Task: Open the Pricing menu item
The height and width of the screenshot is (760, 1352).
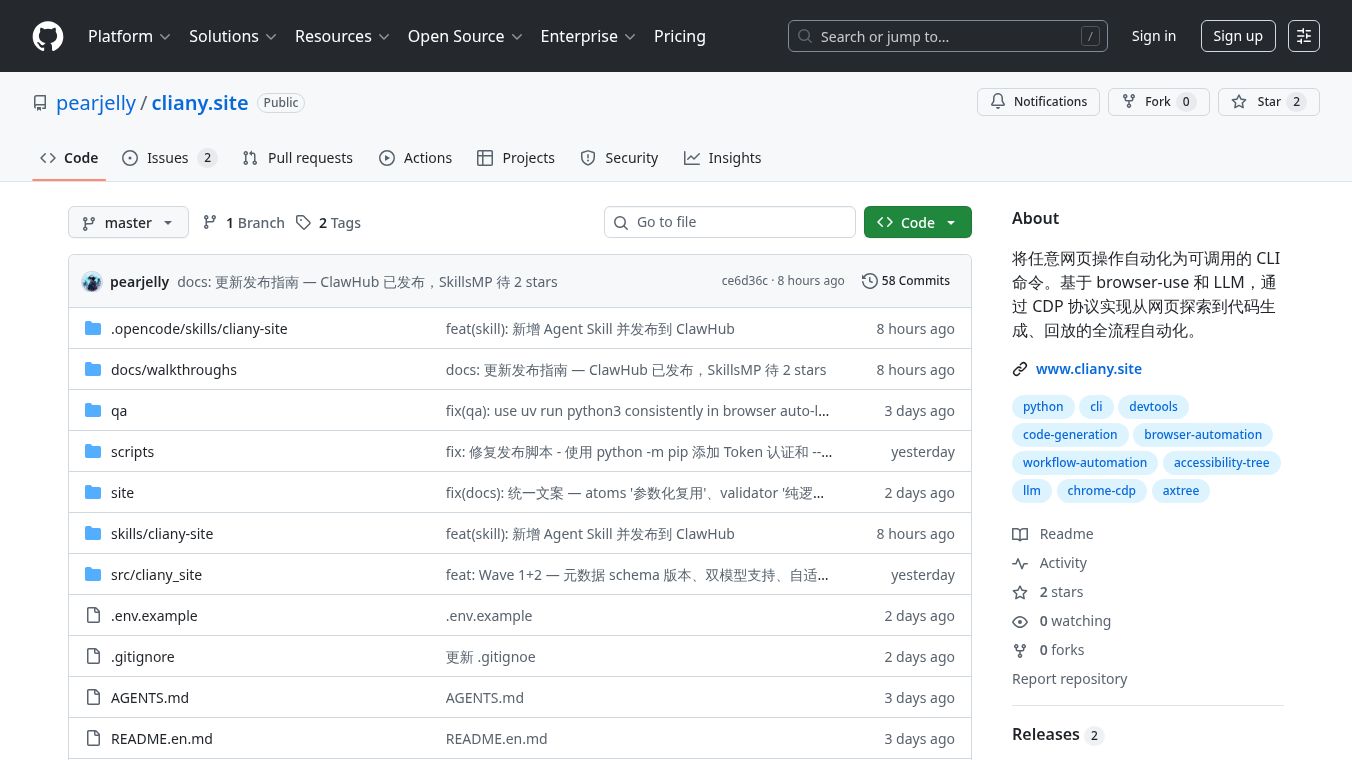Action: [680, 36]
